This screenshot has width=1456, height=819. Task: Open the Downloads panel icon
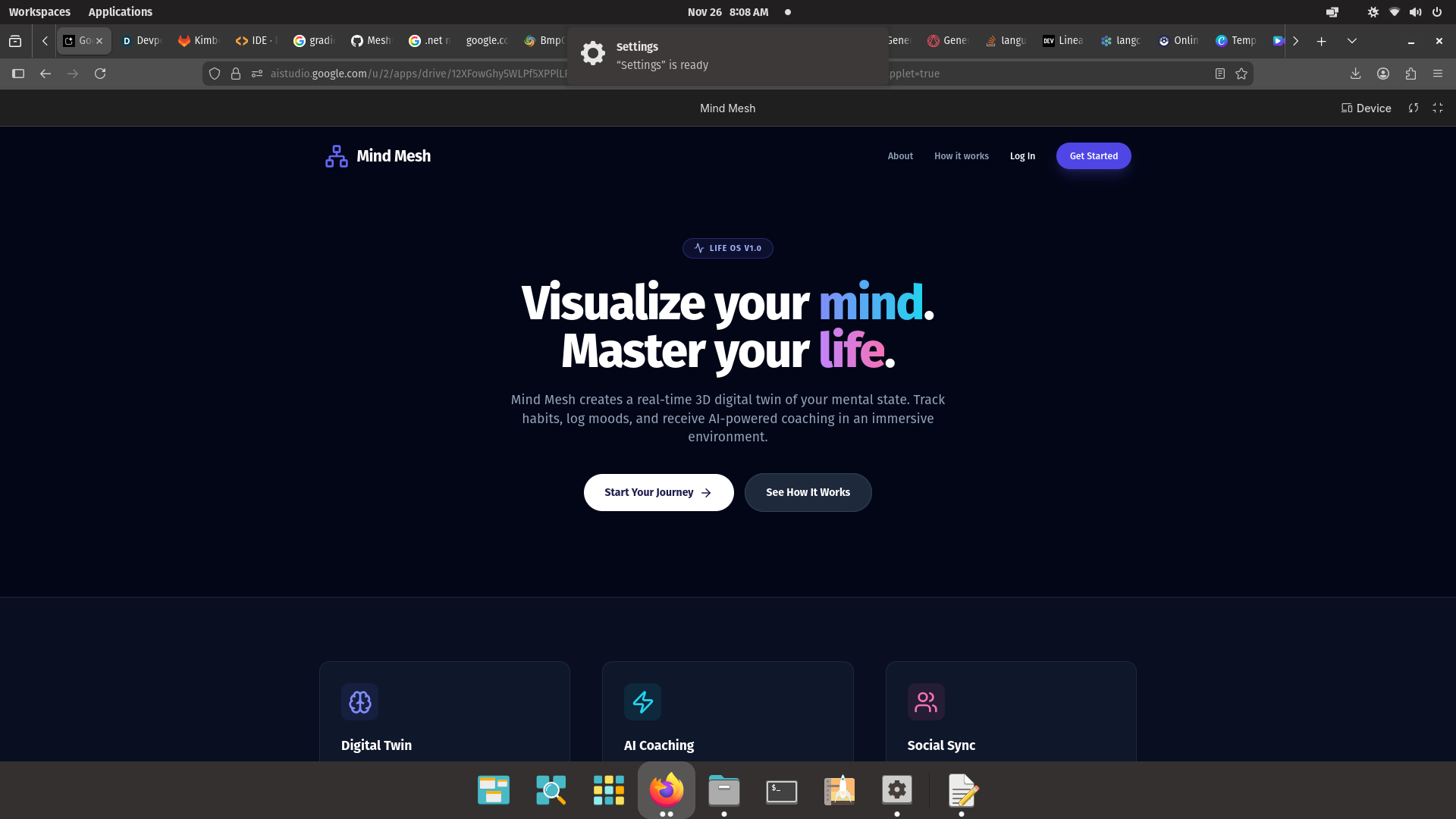(1356, 74)
